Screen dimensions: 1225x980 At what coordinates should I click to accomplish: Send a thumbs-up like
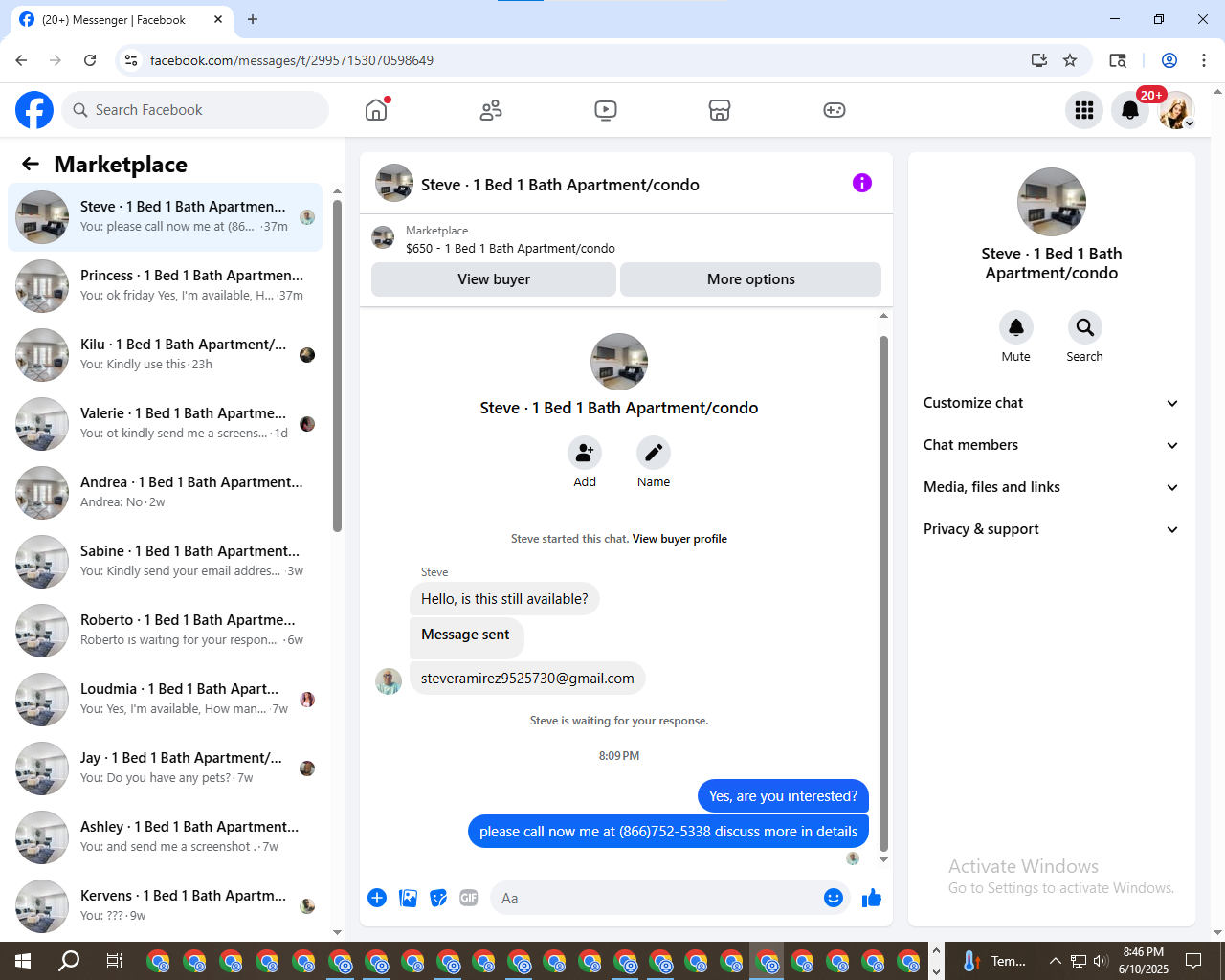pyautogui.click(x=872, y=898)
